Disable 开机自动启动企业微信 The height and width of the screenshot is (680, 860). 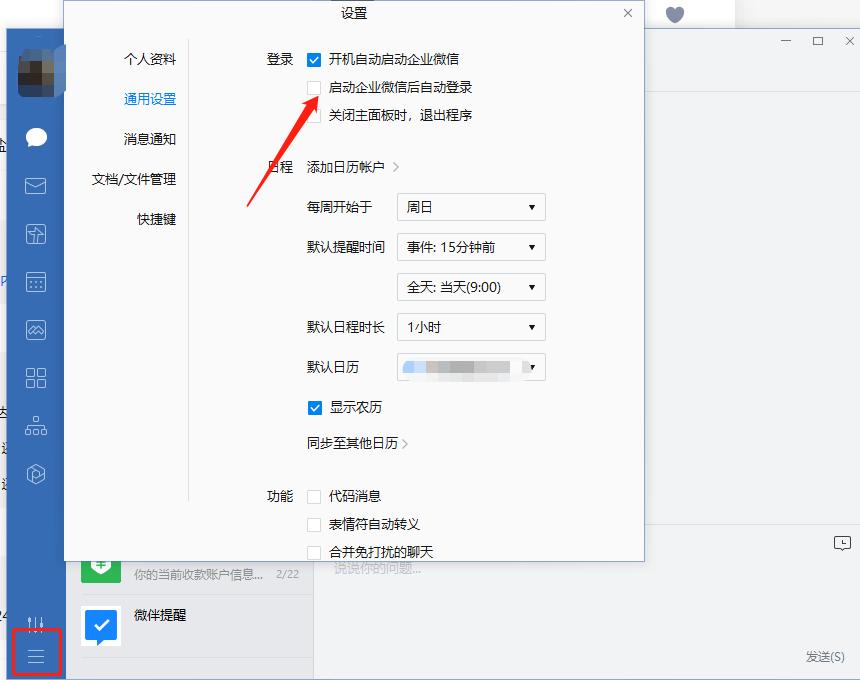click(316, 59)
